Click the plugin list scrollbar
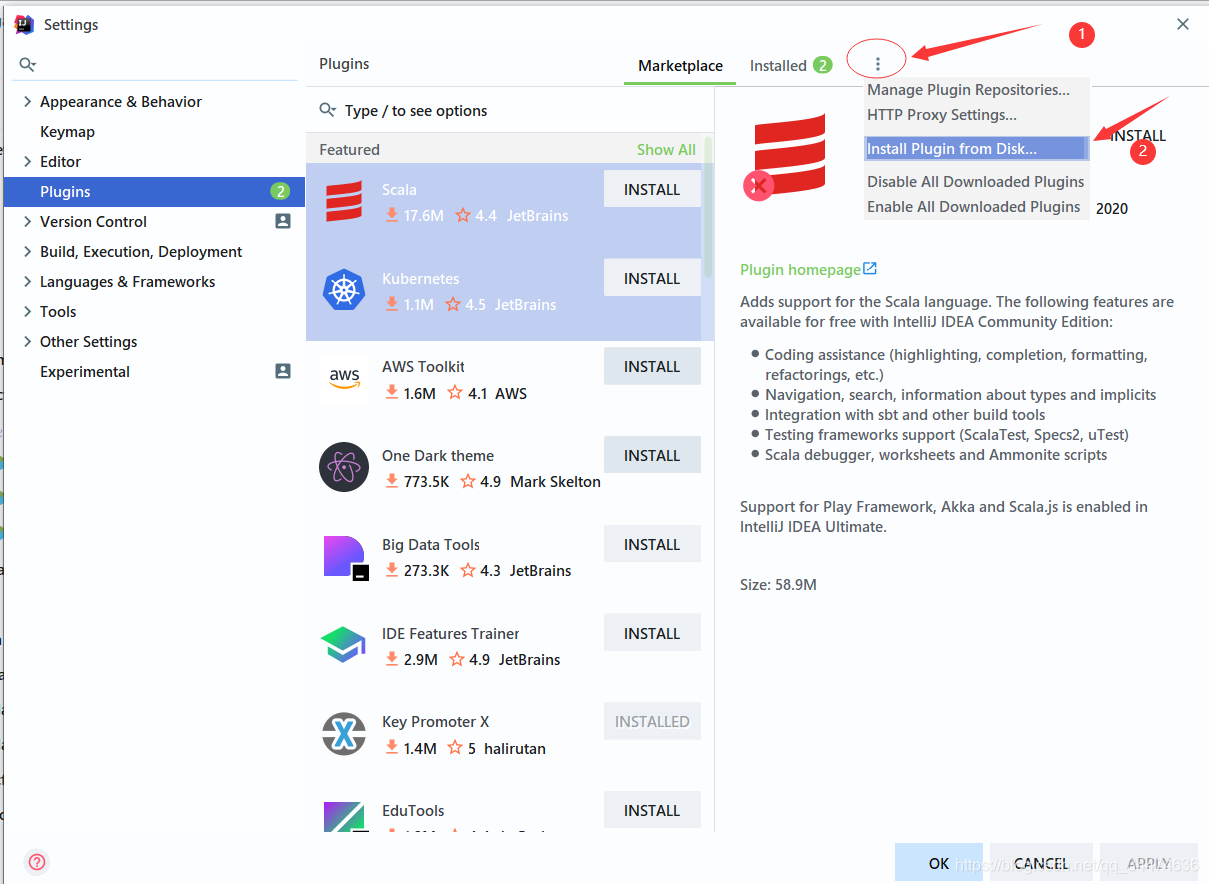Viewport: 1209px width, 884px height. (709, 208)
